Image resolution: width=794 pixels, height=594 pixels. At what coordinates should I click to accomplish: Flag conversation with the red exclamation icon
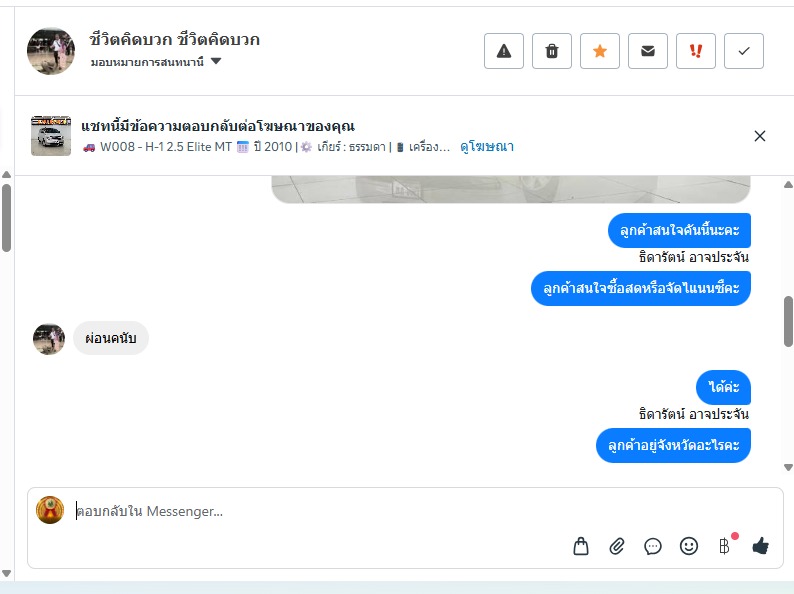point(696,51)
